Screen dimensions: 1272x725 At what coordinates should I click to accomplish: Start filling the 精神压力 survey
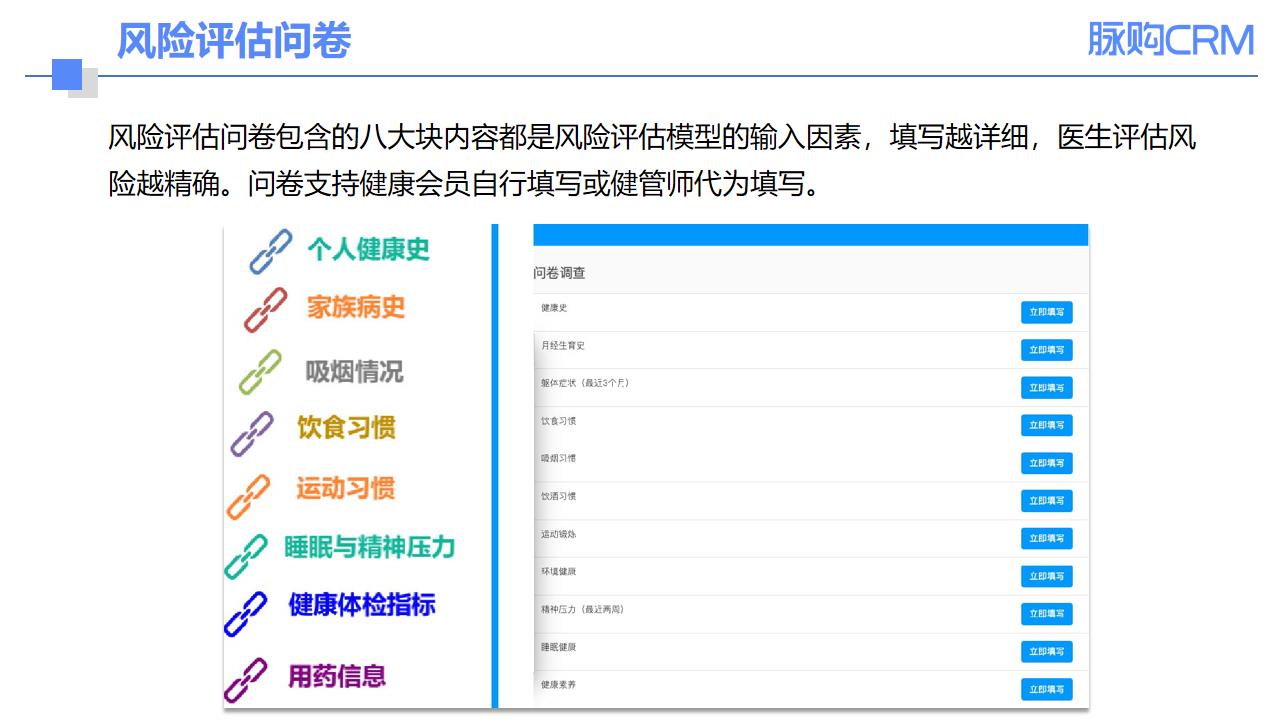coord(1046,613)
